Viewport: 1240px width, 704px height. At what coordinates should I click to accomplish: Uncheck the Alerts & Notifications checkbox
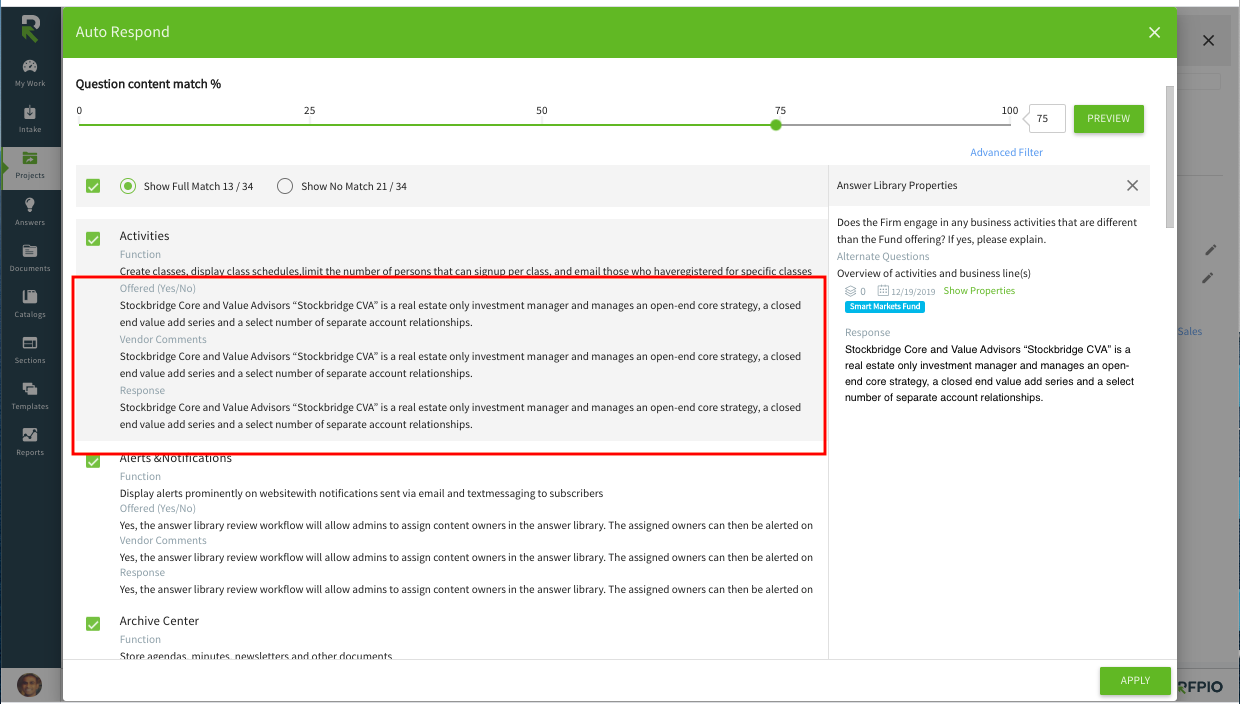click(93, 461)
